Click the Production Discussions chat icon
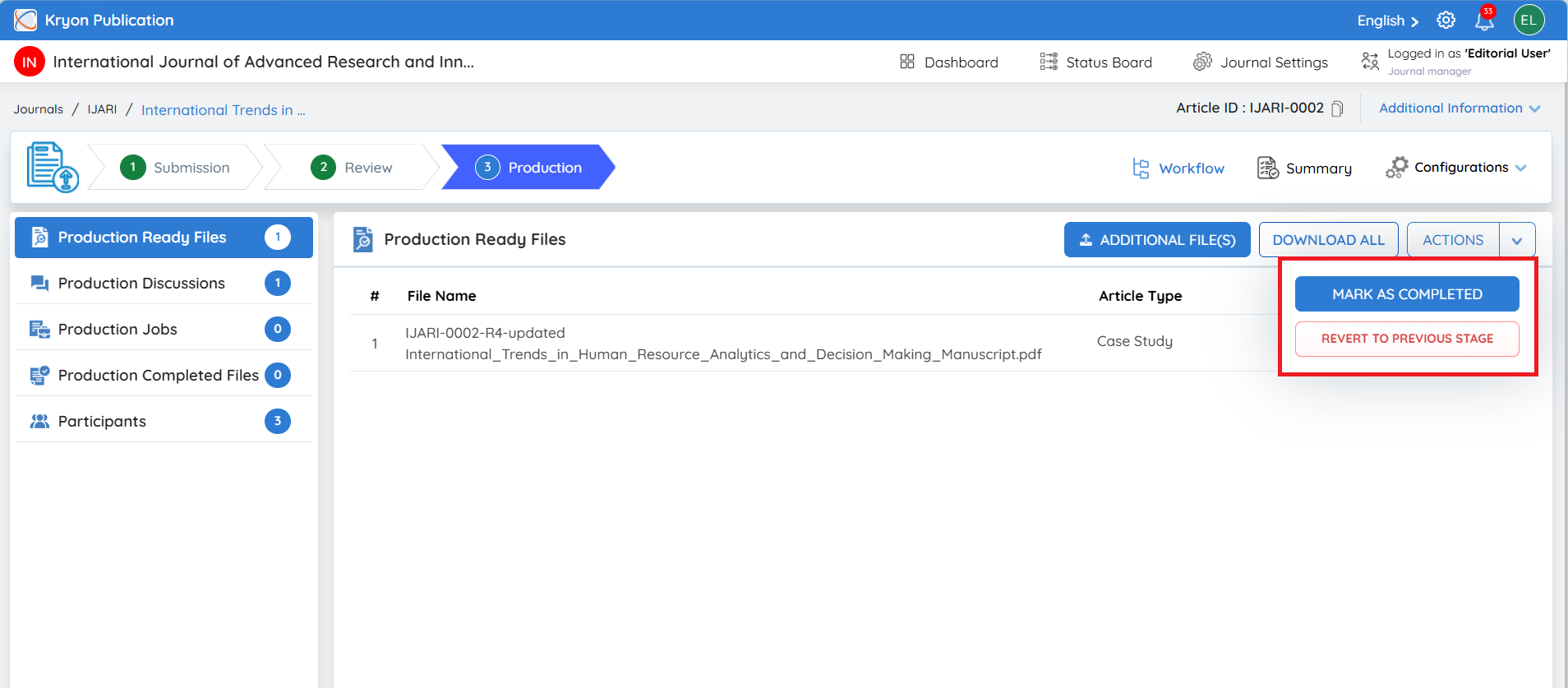 click(x=39, y=284)
